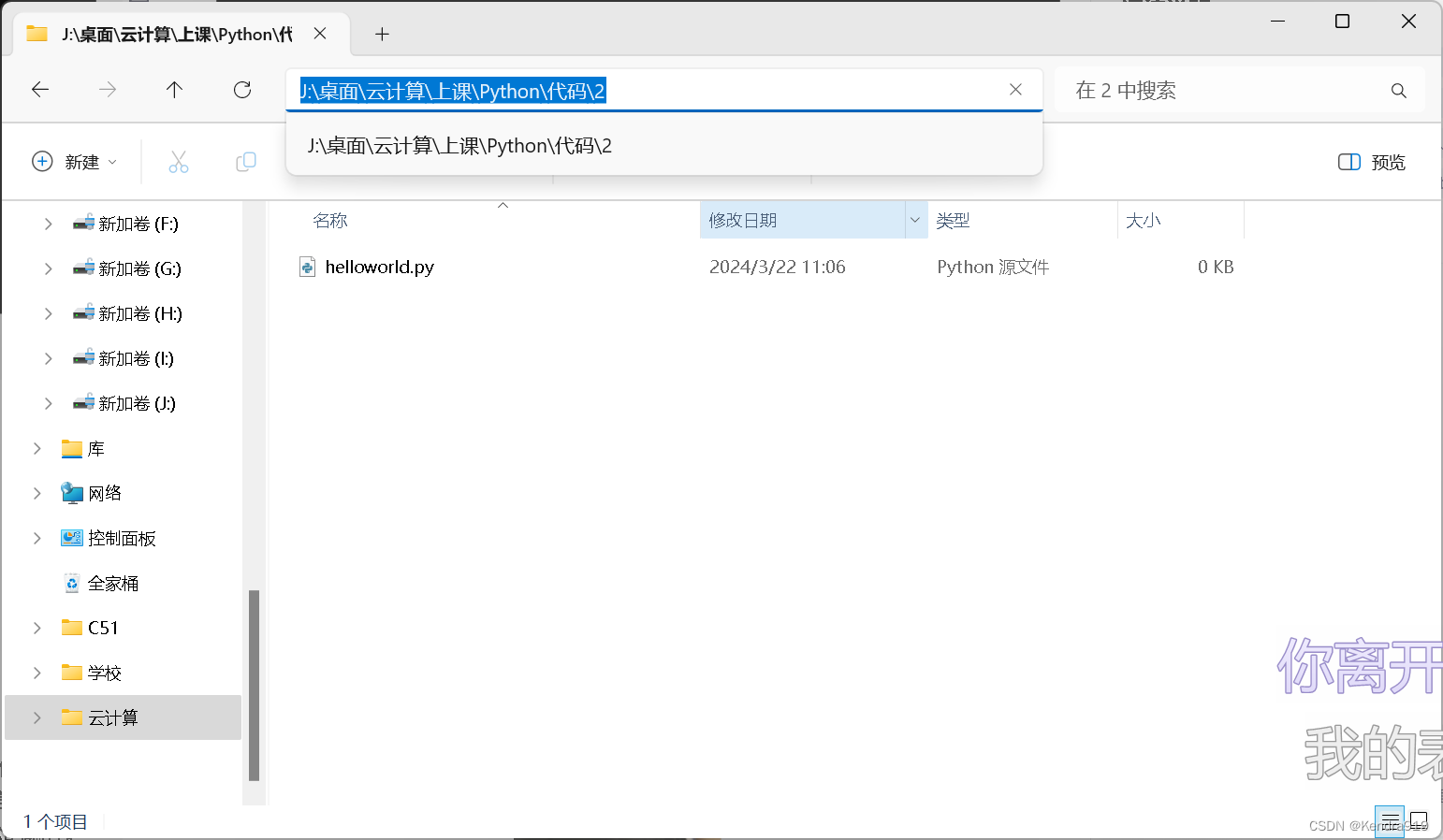1443x840 pixels.
Task: Go back to the previous folder
Action: pos(40,90)
